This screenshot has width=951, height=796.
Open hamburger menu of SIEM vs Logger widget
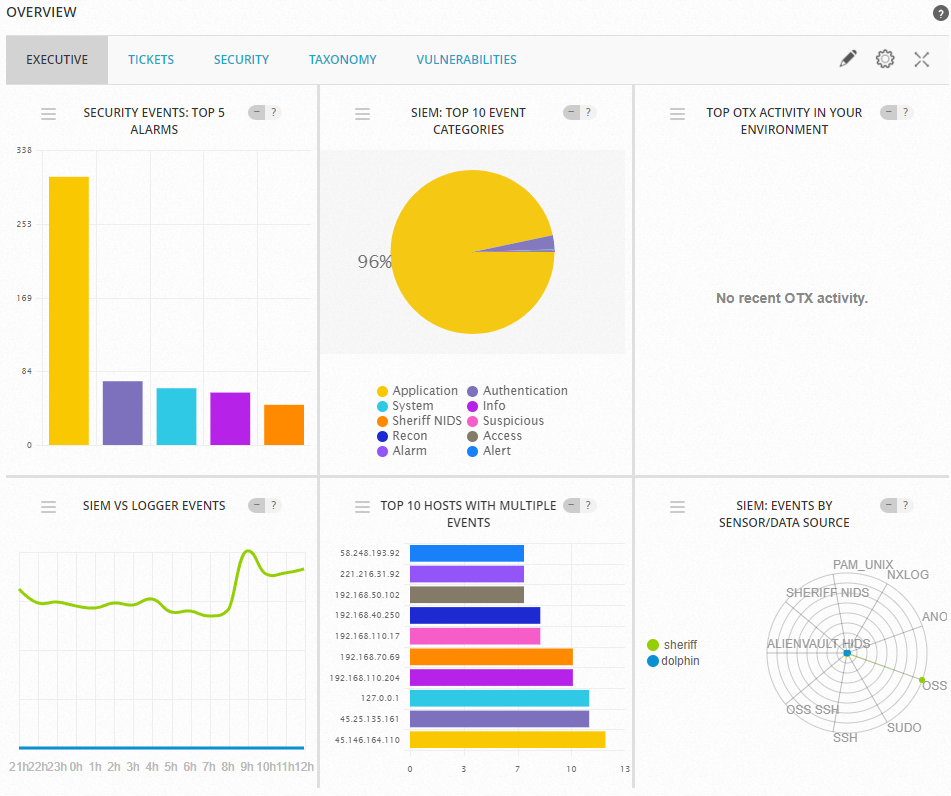coord(48,507)
